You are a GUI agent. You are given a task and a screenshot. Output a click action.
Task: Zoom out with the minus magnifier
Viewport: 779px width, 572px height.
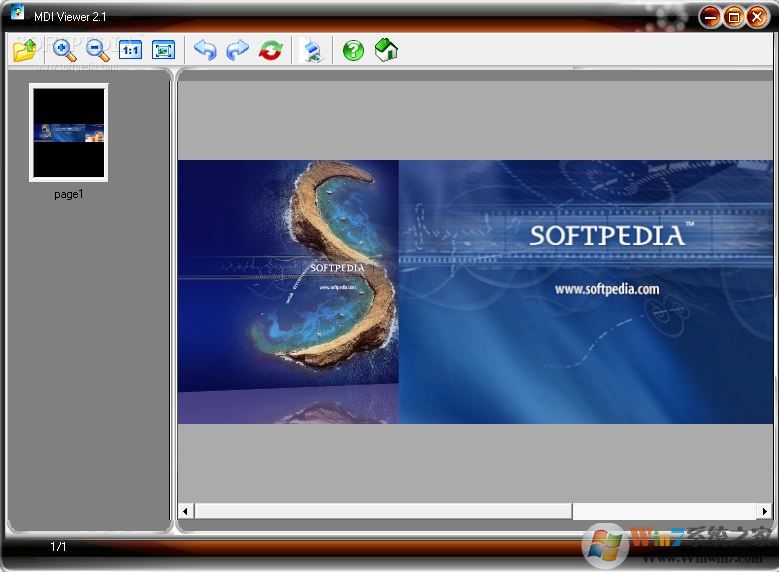click(98, 50)
